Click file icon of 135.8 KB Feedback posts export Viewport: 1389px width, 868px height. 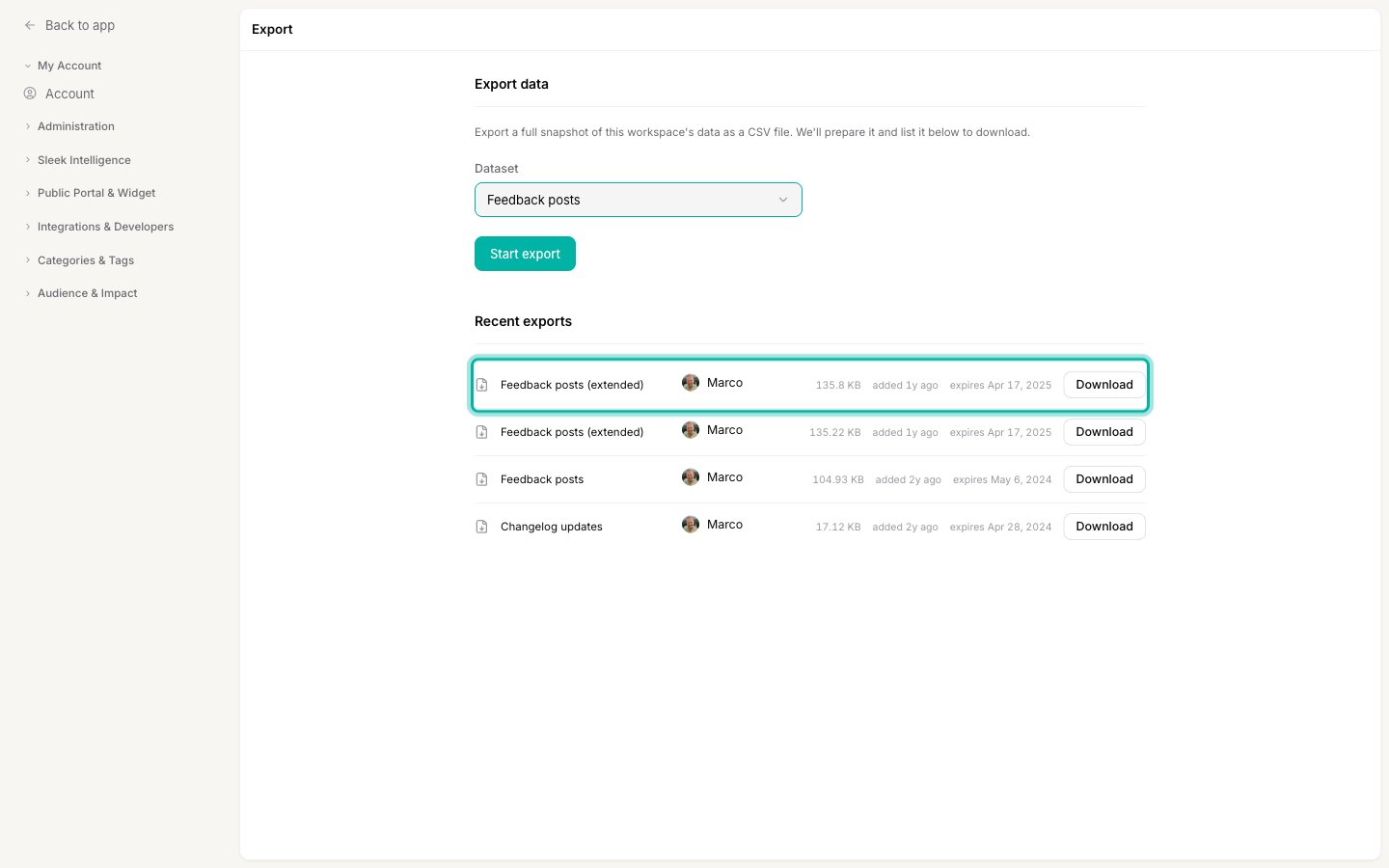click(481, 385)
